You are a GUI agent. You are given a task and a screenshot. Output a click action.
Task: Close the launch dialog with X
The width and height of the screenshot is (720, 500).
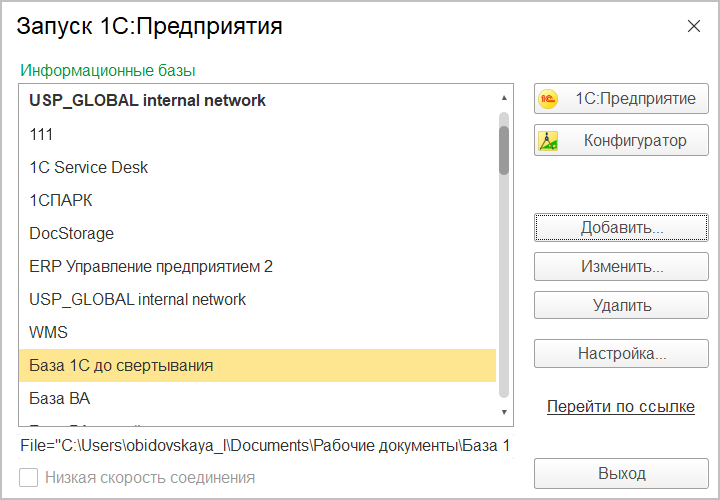694,27
